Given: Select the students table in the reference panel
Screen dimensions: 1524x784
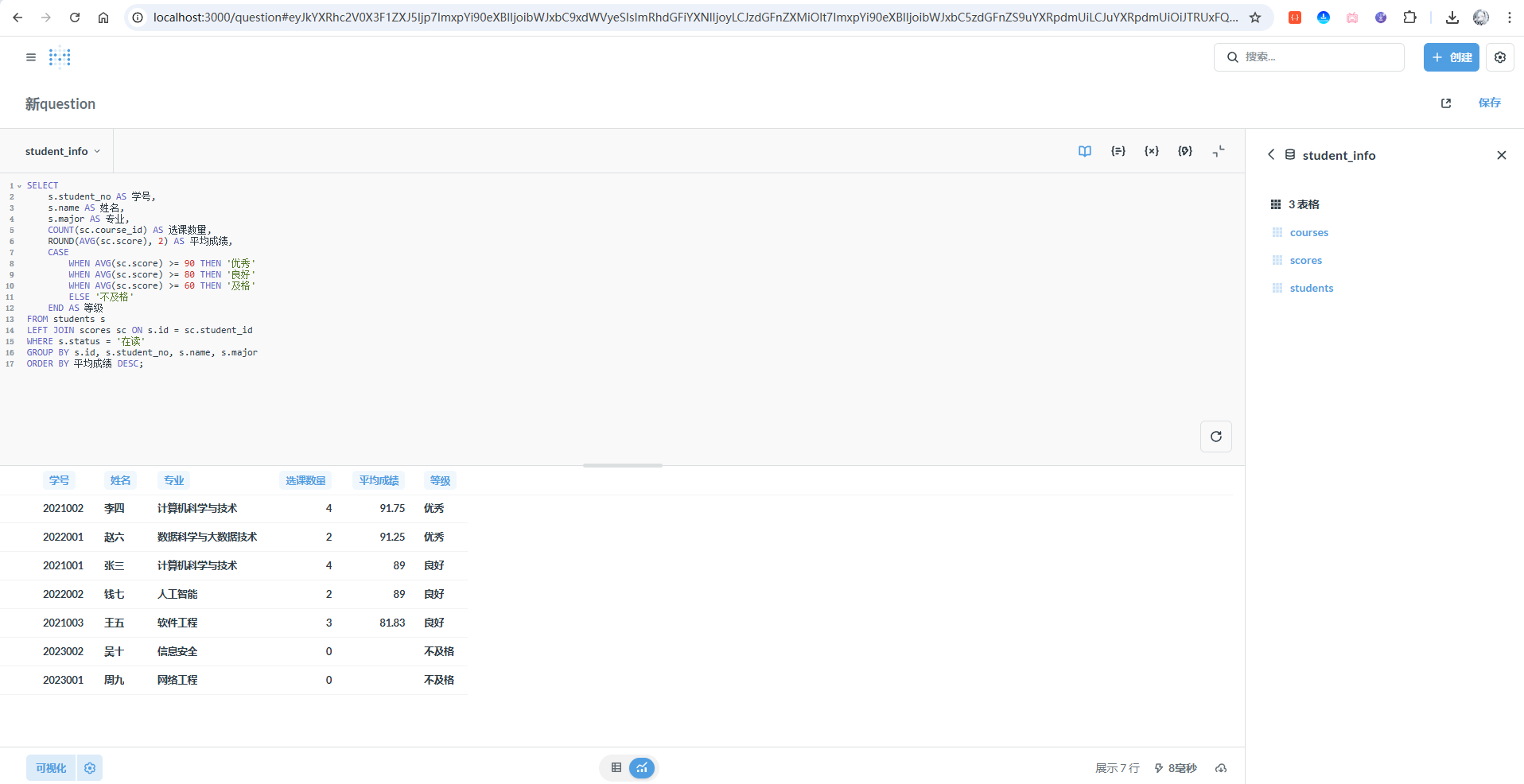Looking at the screenshot, I should click(x=1311, y=289).
